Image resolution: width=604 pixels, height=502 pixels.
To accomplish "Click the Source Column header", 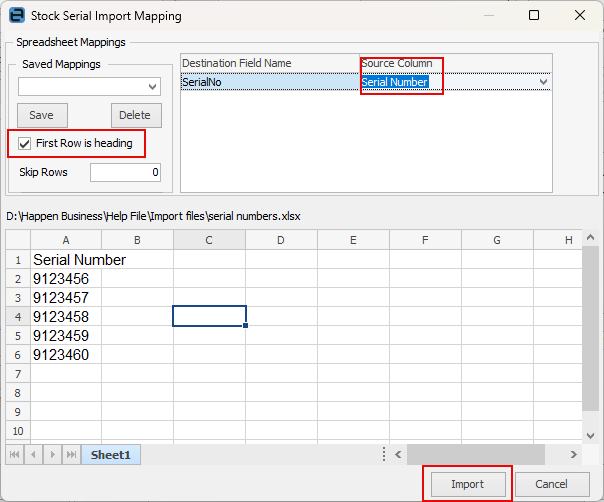I will pos(456,63).
